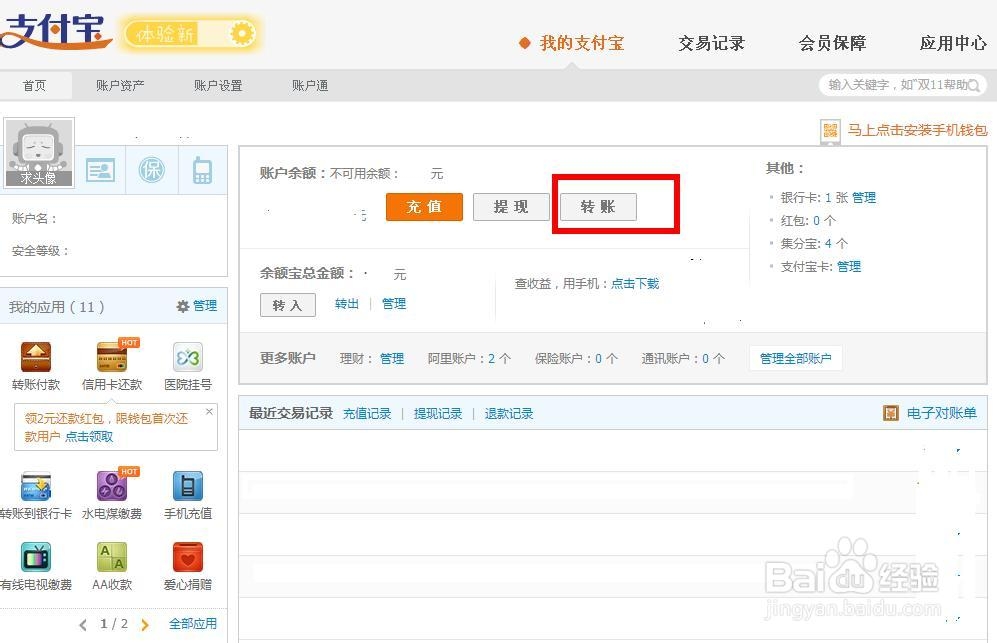
Task: Click 管理 link beside 银行卡
Action: tap(863, 198)
